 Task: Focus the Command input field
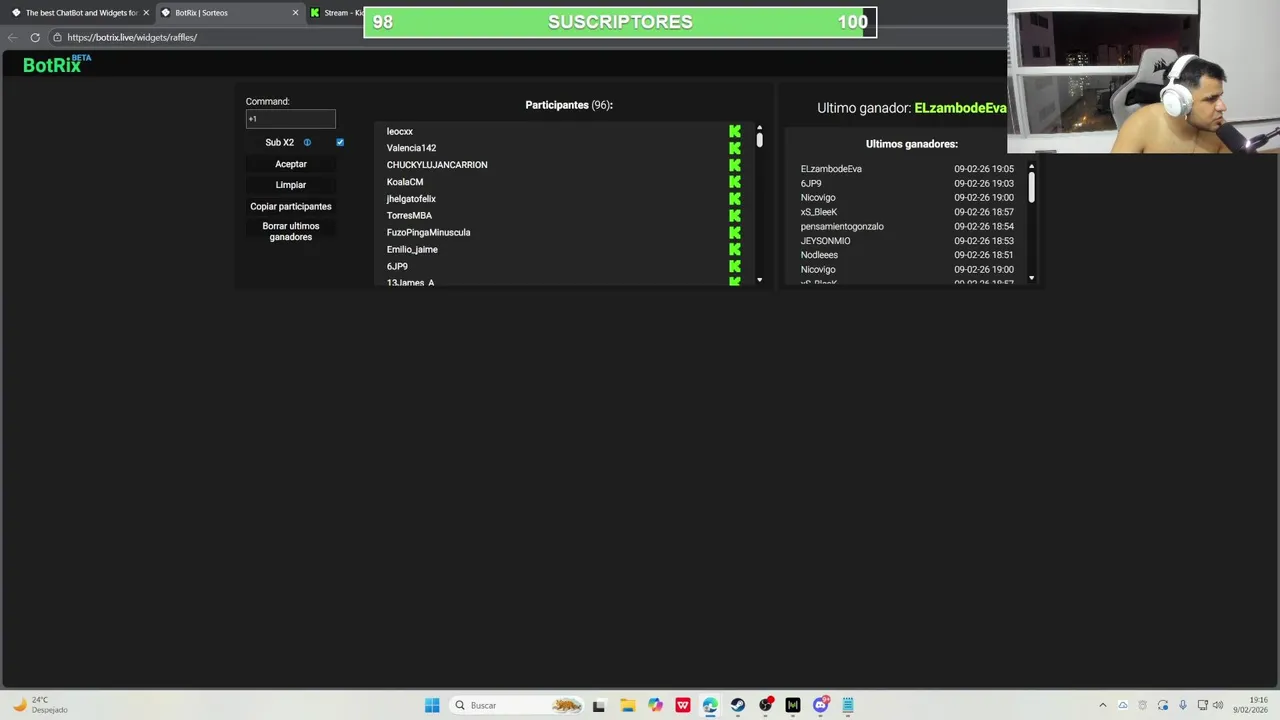tap(291, 119)
